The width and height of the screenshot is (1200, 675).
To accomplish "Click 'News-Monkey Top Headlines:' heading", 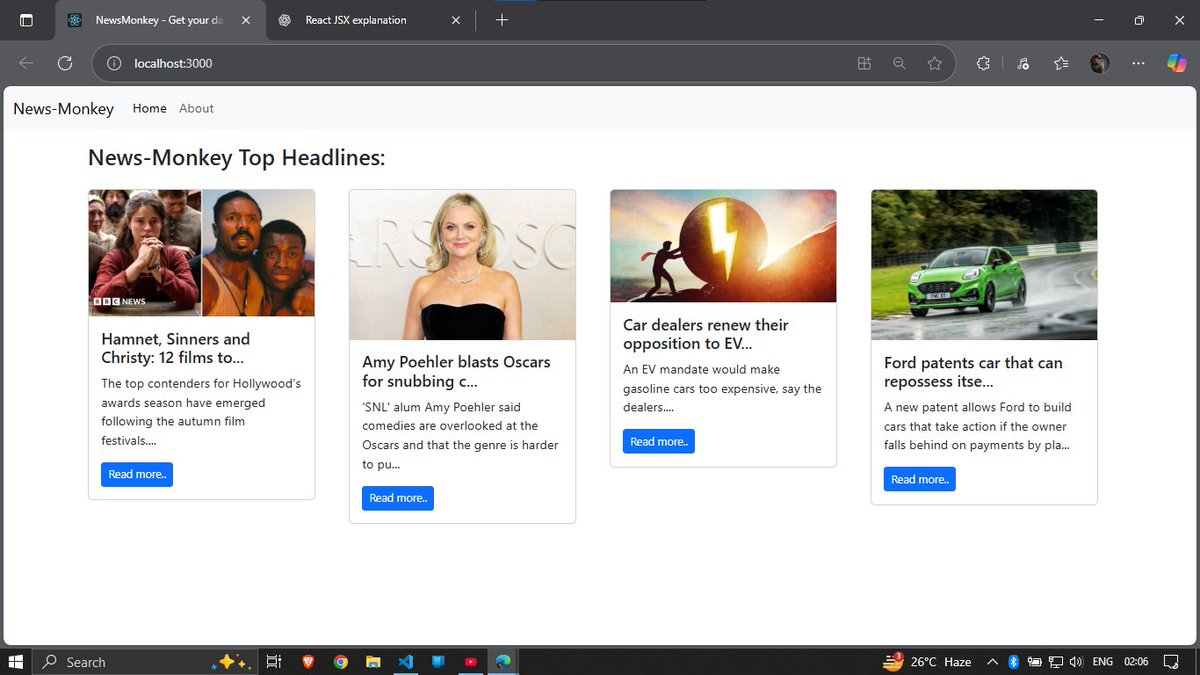I will pyautogui.click(x=237, y=158).
